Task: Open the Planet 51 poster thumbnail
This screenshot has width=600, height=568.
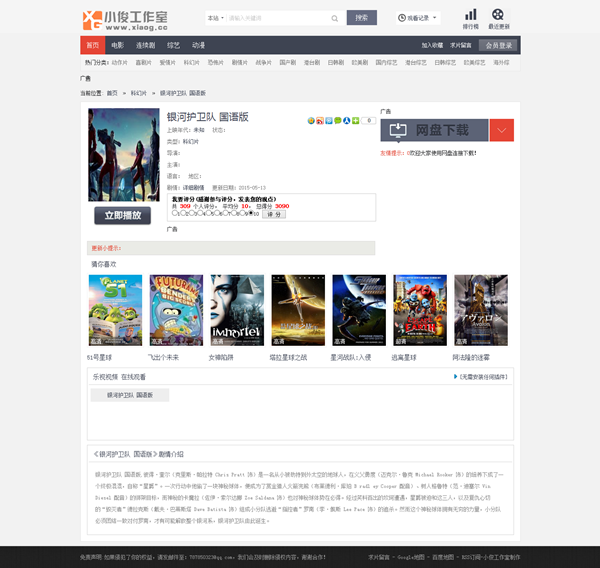Action: pyautogui.click(x=115, y=310)
